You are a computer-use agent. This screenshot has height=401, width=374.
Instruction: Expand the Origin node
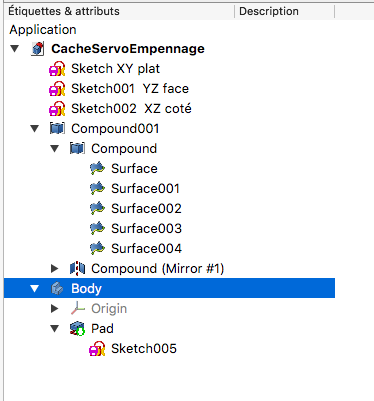55,309
